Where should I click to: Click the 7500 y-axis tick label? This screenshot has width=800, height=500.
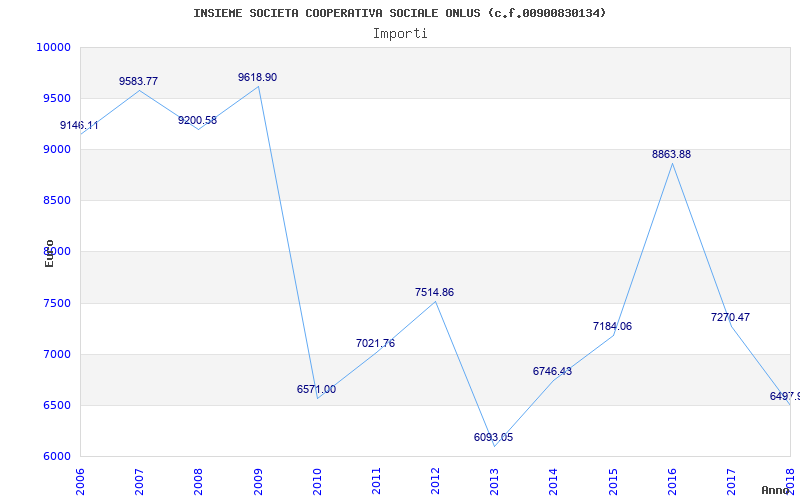56,304
